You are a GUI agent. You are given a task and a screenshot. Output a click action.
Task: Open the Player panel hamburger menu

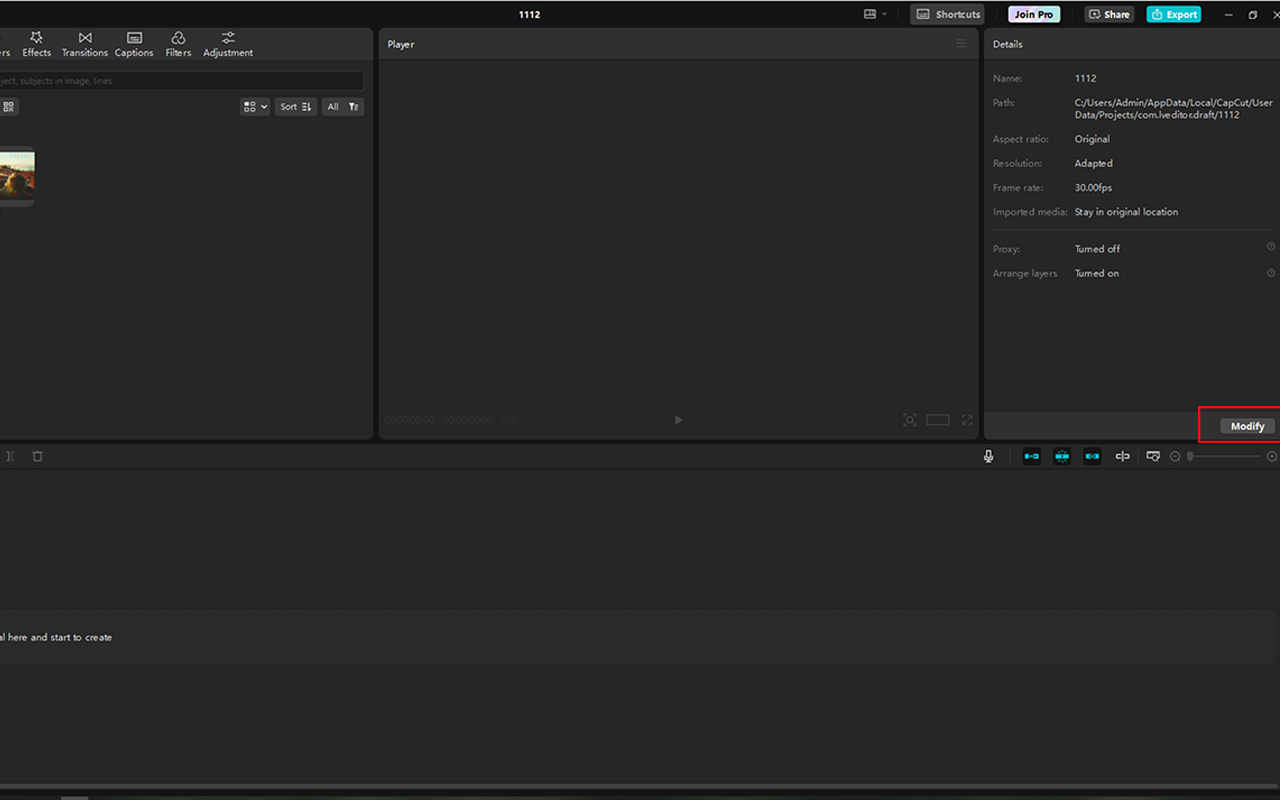click(x=961, y=44)
